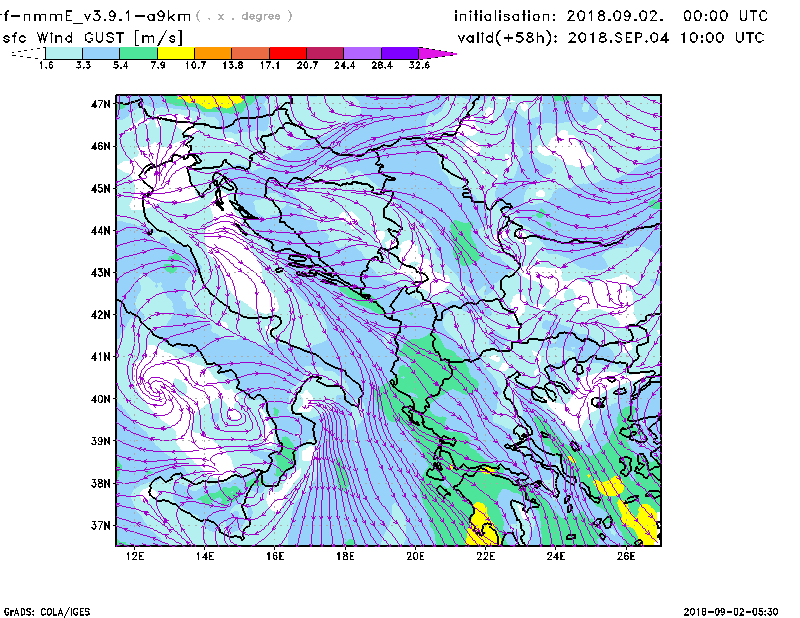Click the 22E longitude label

click(x=485, y=556)
